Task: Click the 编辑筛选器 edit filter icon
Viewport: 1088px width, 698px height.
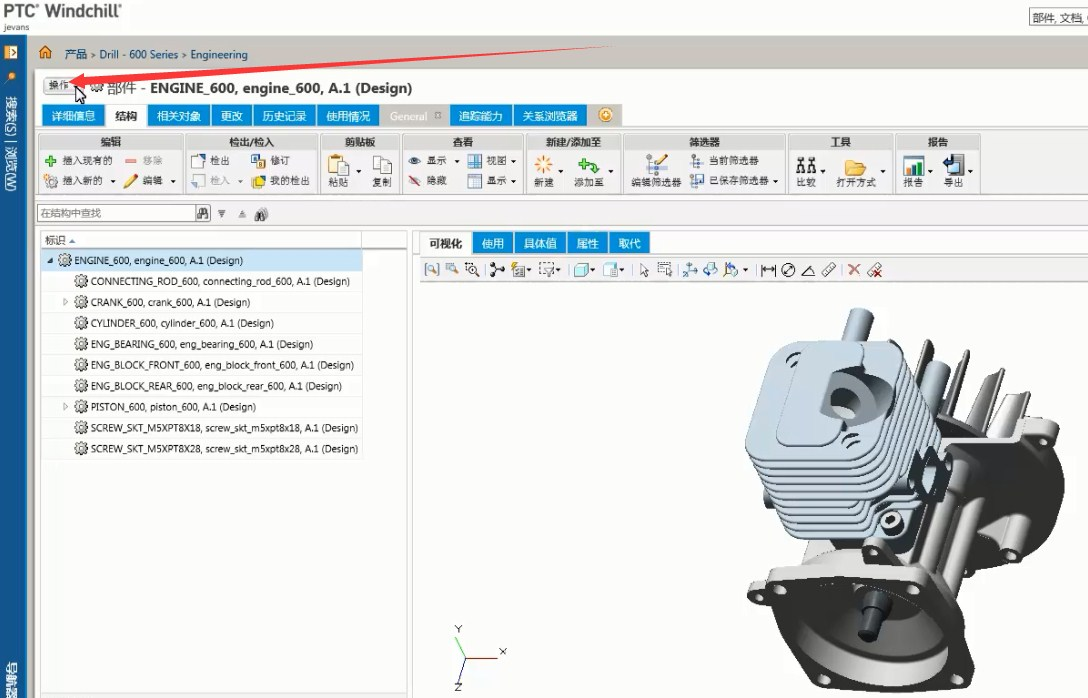Action: click(656, 164)
